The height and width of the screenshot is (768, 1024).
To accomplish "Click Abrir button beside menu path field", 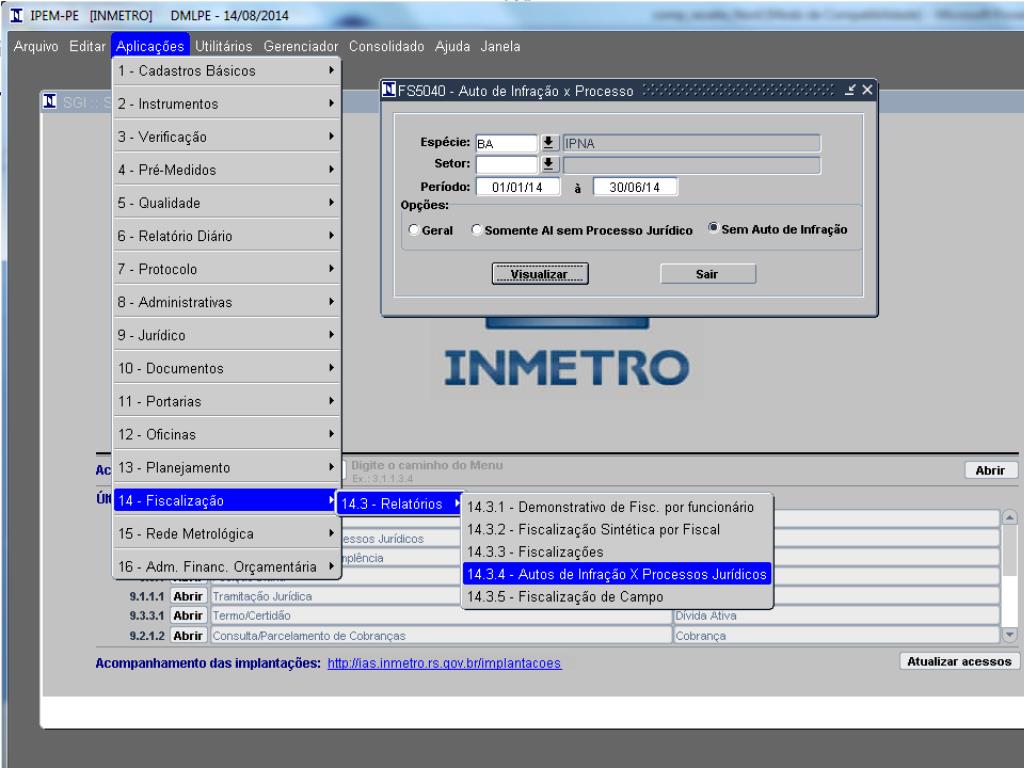I will [990, 470].
